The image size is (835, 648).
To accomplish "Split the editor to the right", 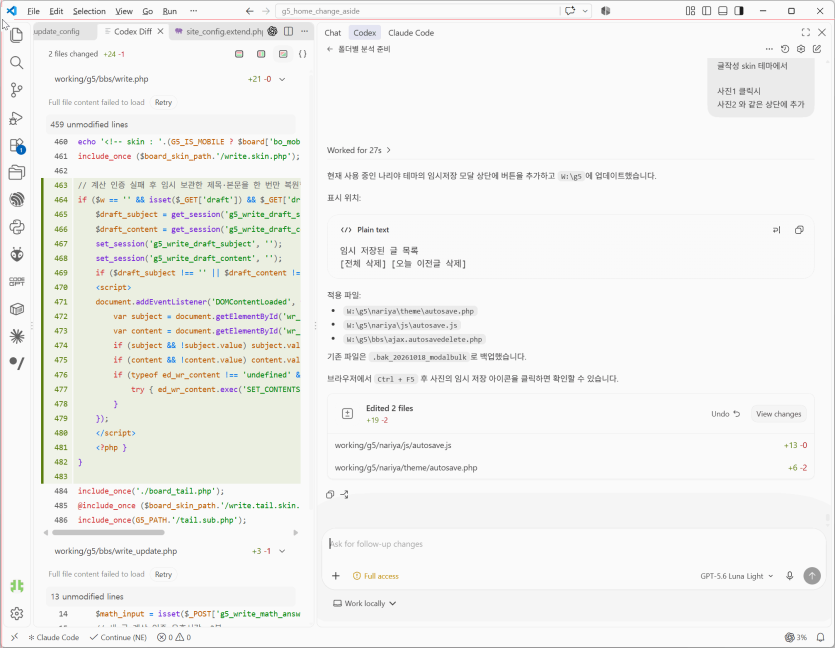I will tap(289, 31).
